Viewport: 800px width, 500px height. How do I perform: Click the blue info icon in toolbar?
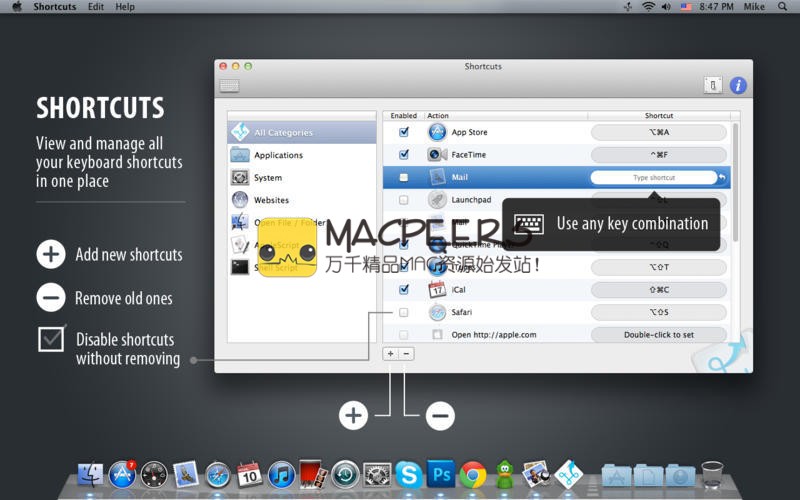(738, 86)
